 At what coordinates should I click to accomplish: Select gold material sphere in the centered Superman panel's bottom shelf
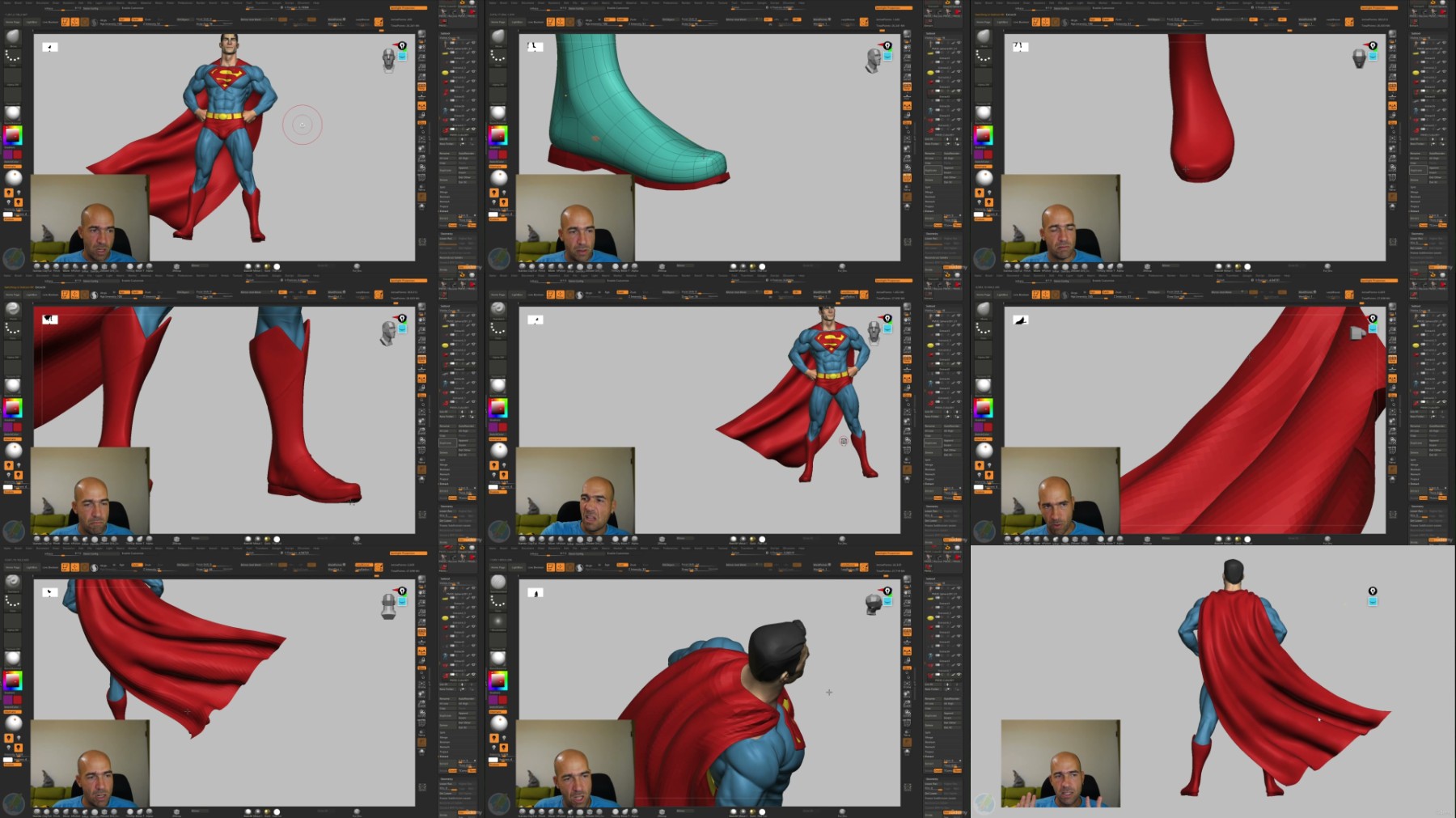click(268, 266)
